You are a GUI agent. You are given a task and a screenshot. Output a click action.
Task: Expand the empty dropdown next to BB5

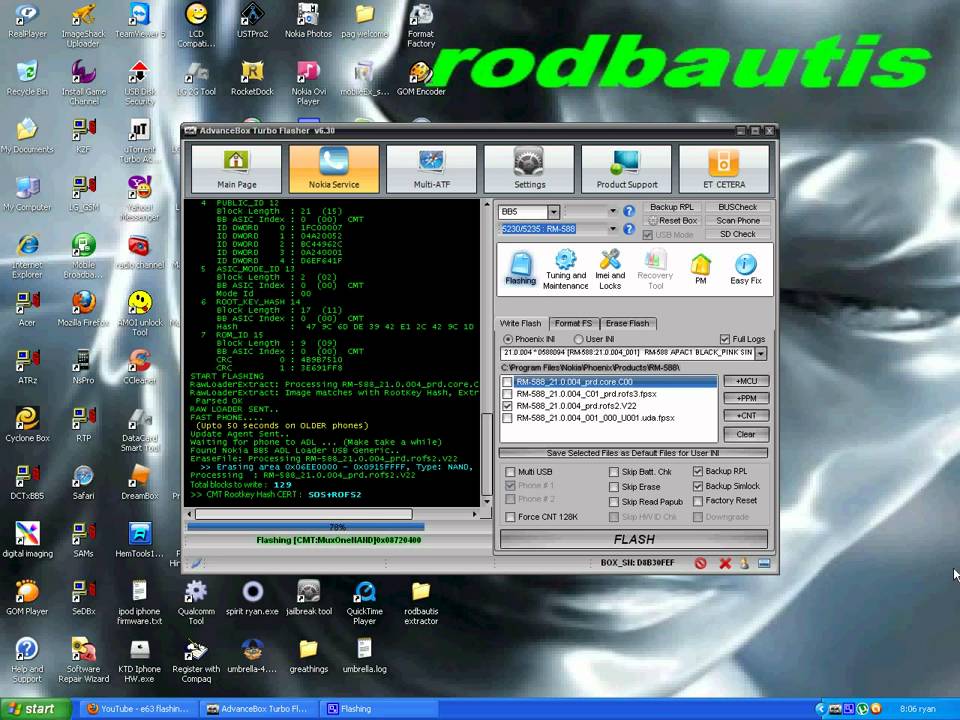coord(612,212)
